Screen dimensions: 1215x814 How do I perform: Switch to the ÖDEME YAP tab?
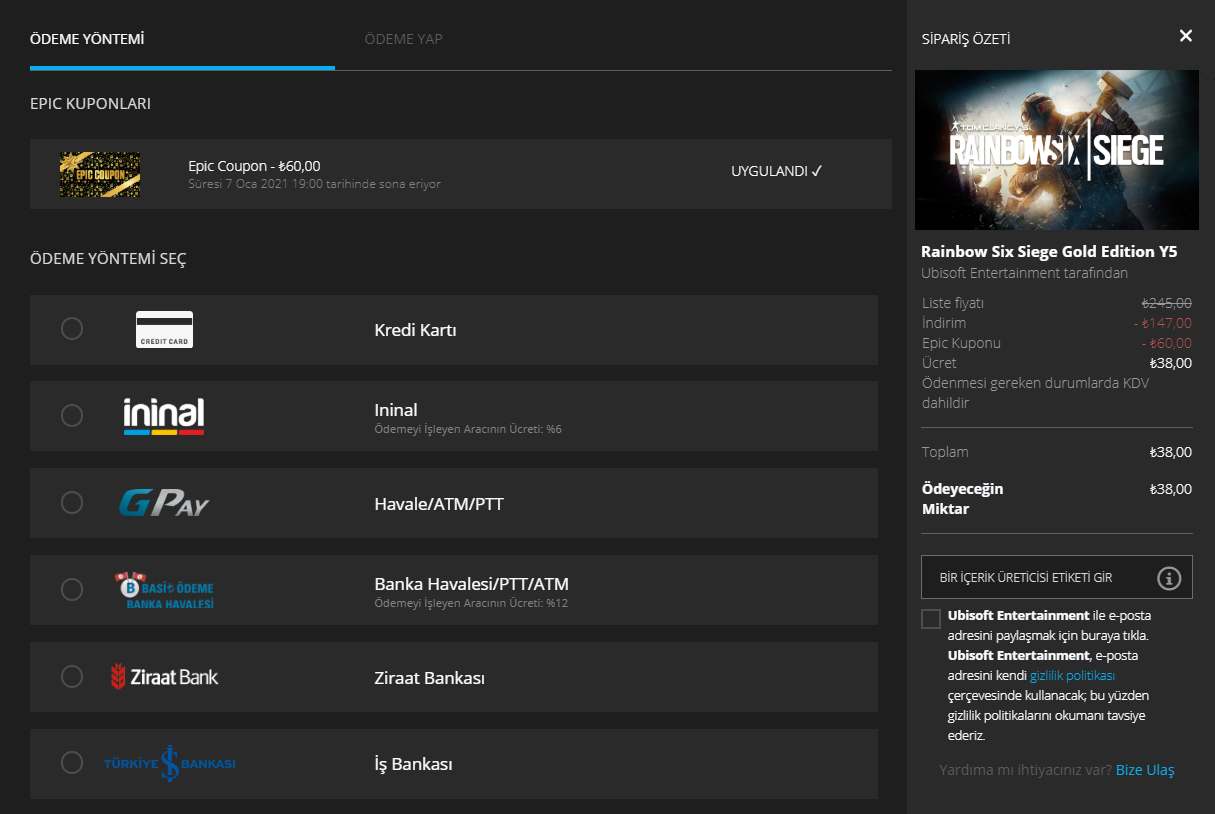pyautogui.click(x=403, y=39)
